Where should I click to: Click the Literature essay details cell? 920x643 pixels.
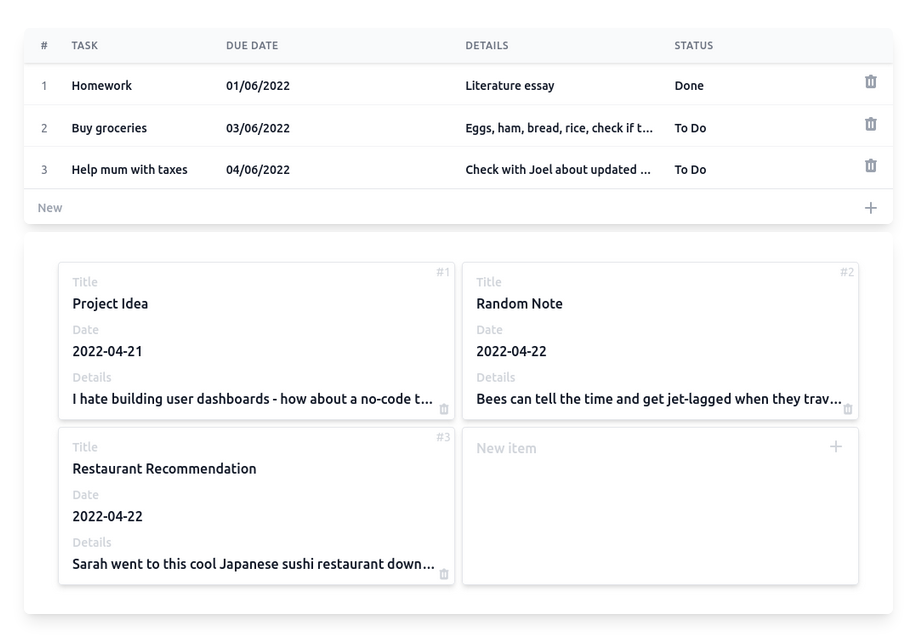coord(510,86)
